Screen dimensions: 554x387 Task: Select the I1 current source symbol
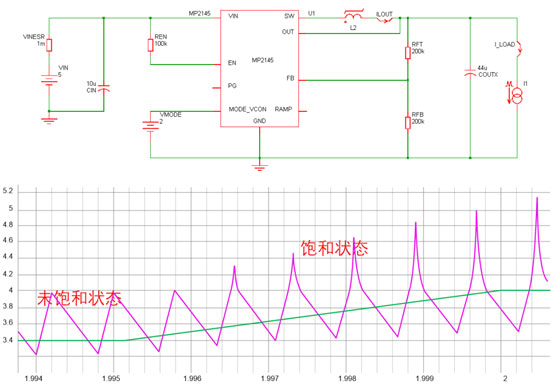coord(517,96)
